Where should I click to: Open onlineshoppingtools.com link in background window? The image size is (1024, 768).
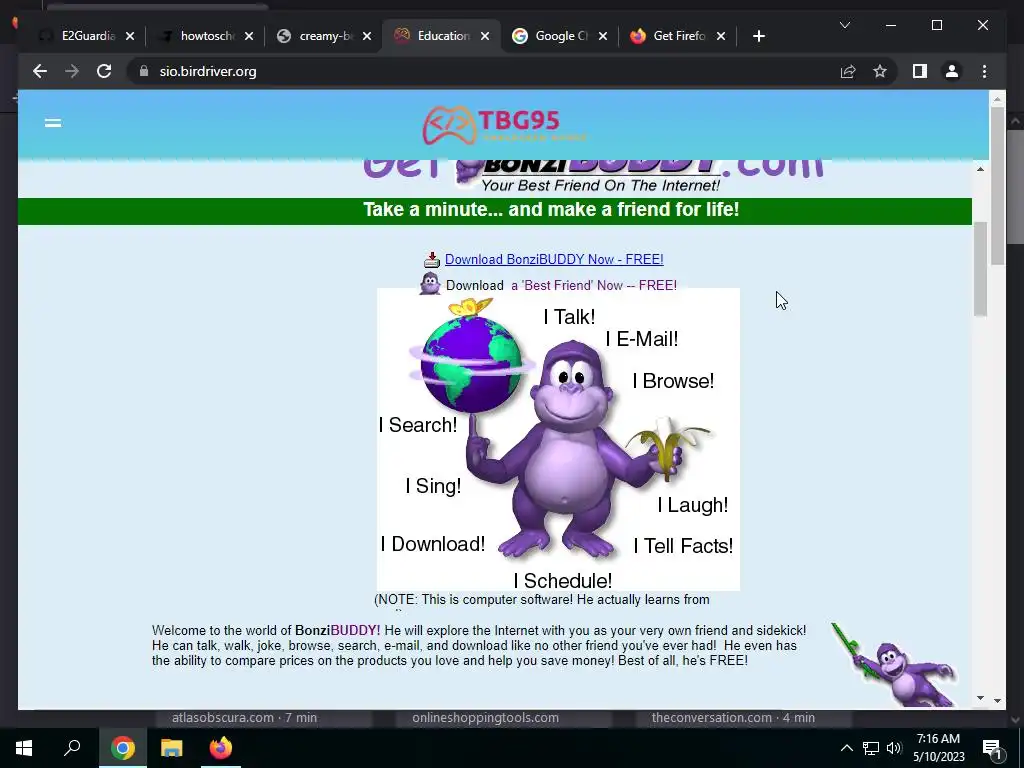pos(485,718)
